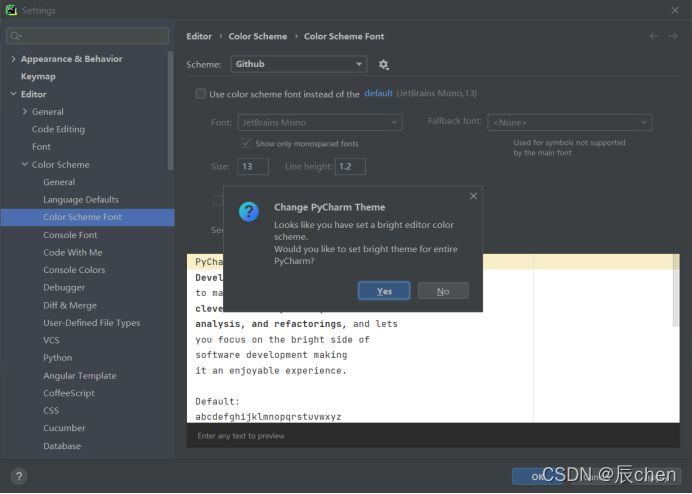The image size is (692, 494).
Task: Collapse the Editor tree section
Action: (x=13, y=94)
